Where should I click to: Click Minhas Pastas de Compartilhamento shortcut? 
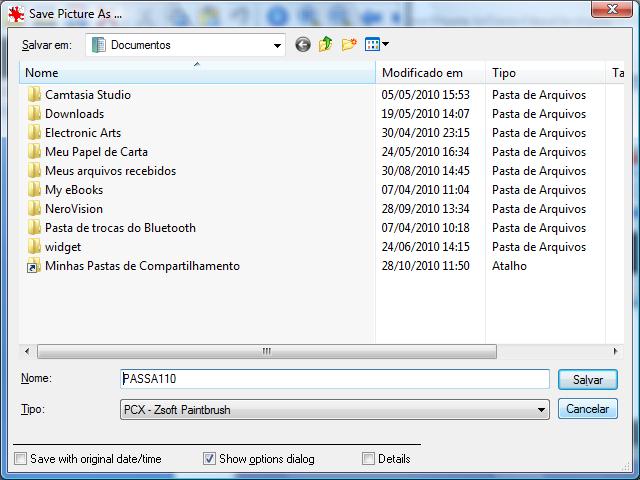click(x=142, y=266)
